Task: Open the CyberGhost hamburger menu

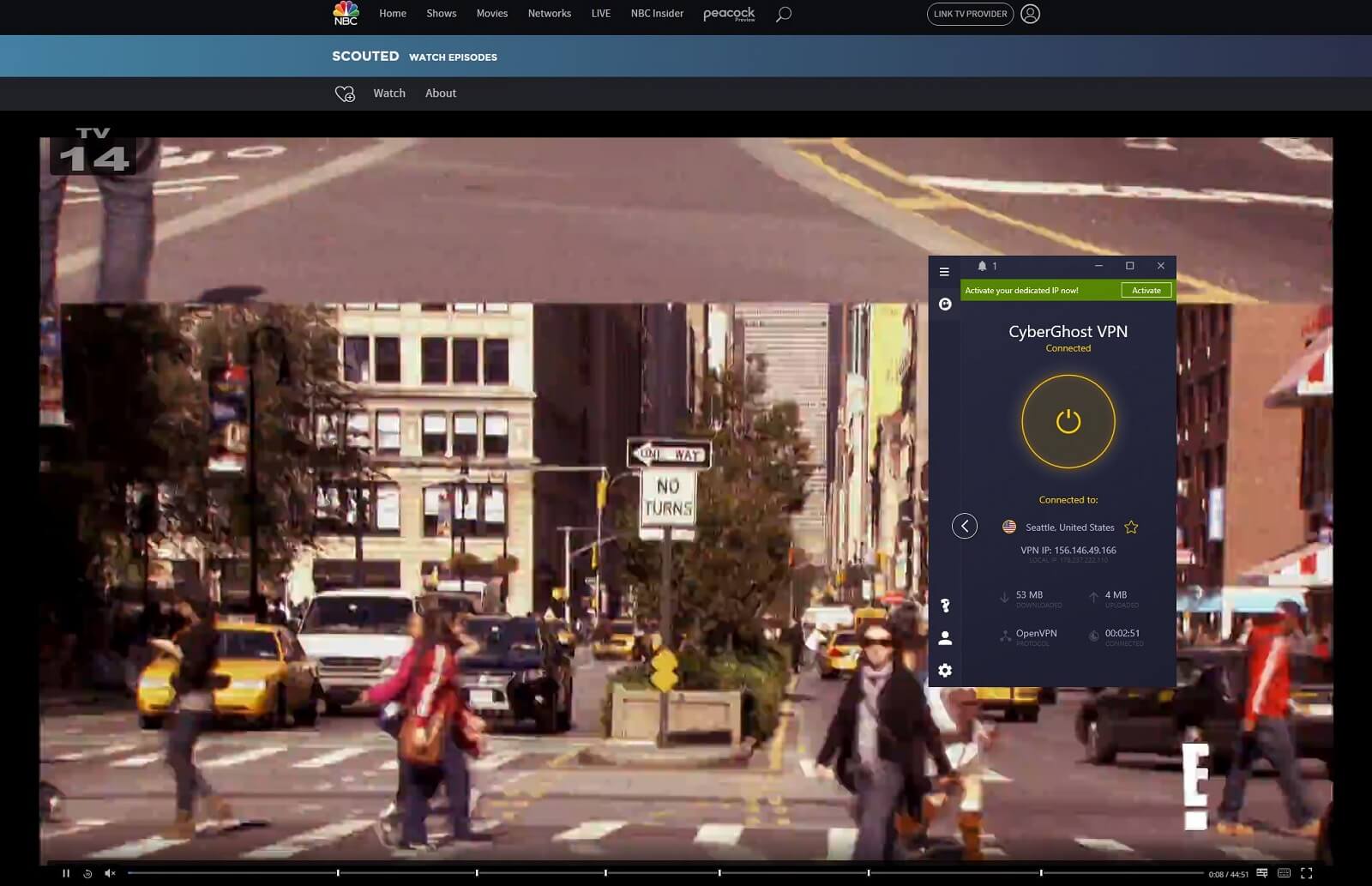Action: pos(944,272)
